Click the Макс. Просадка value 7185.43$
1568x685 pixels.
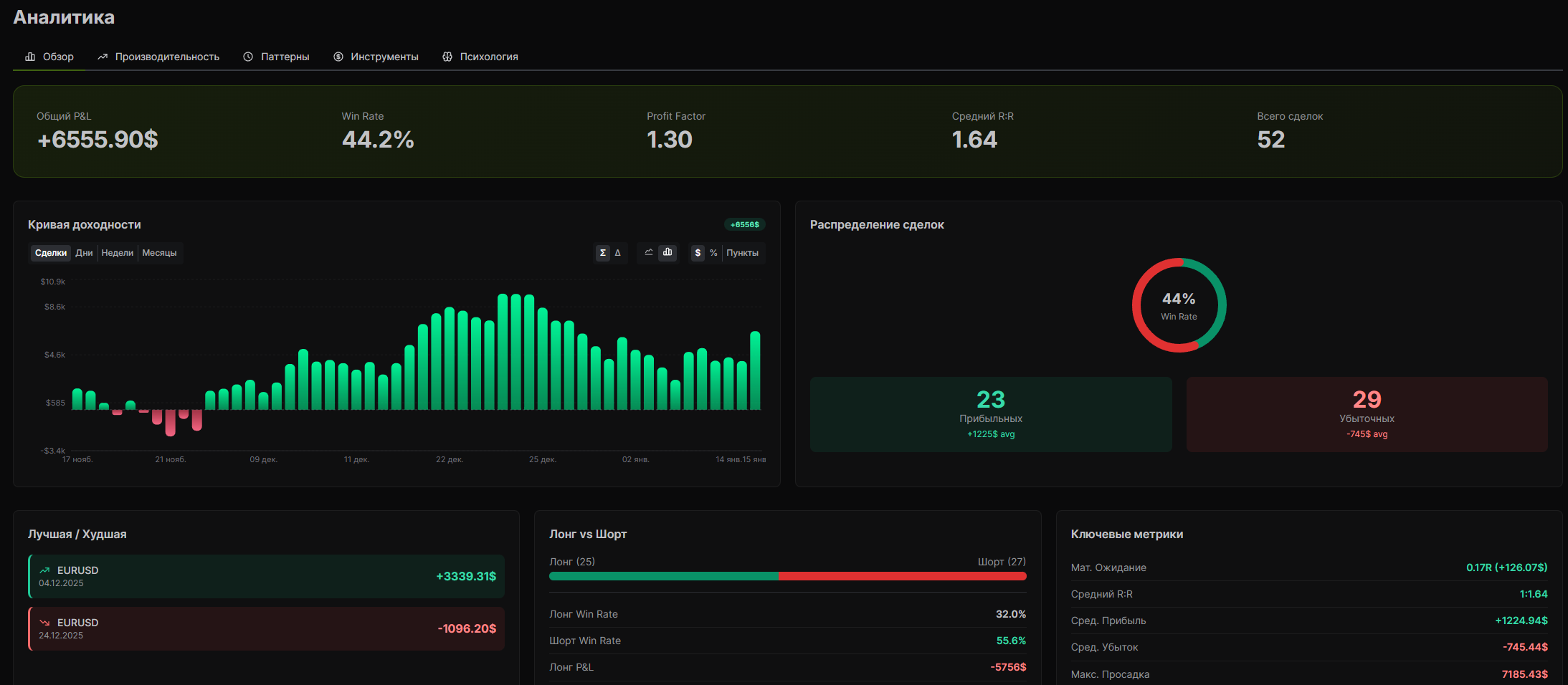pos(1524,674)
